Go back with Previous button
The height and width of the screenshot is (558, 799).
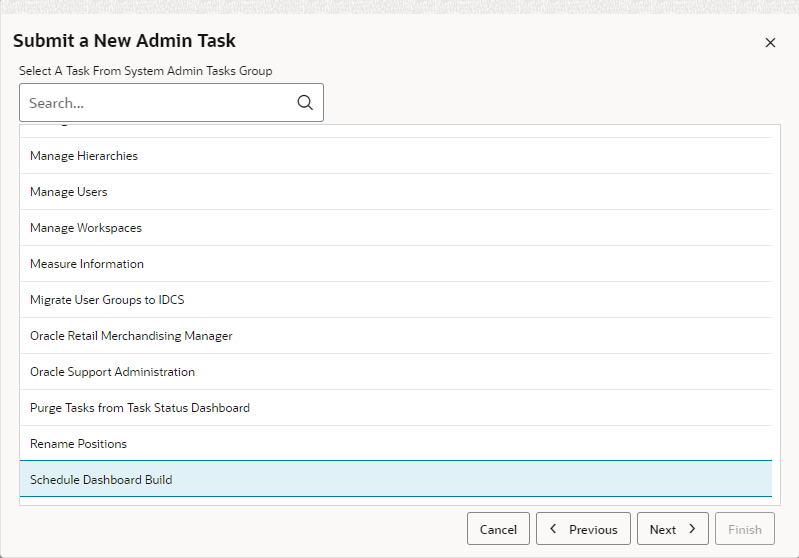[583, 529]
